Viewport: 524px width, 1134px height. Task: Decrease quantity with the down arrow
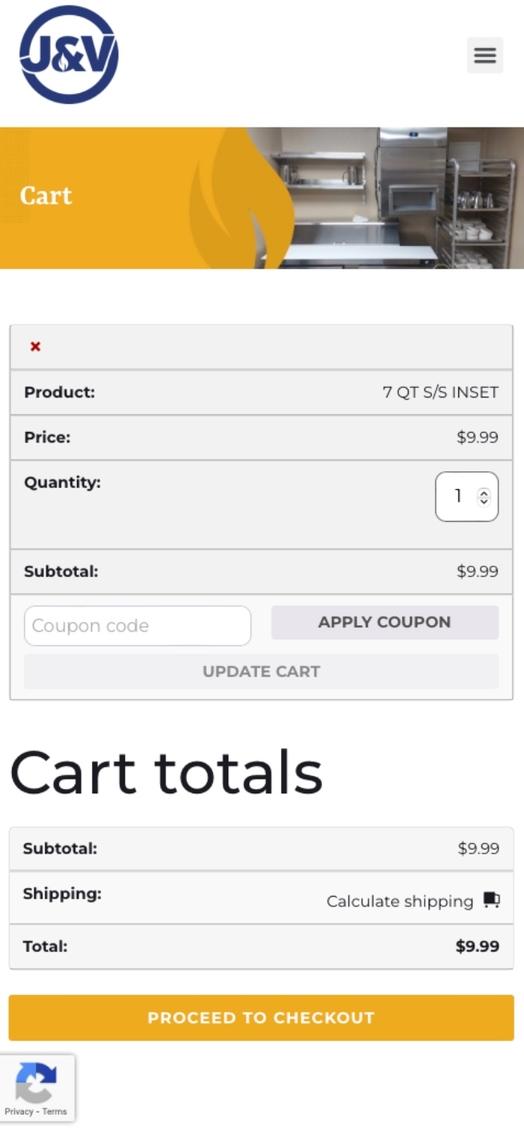click(x=484, y=500)
